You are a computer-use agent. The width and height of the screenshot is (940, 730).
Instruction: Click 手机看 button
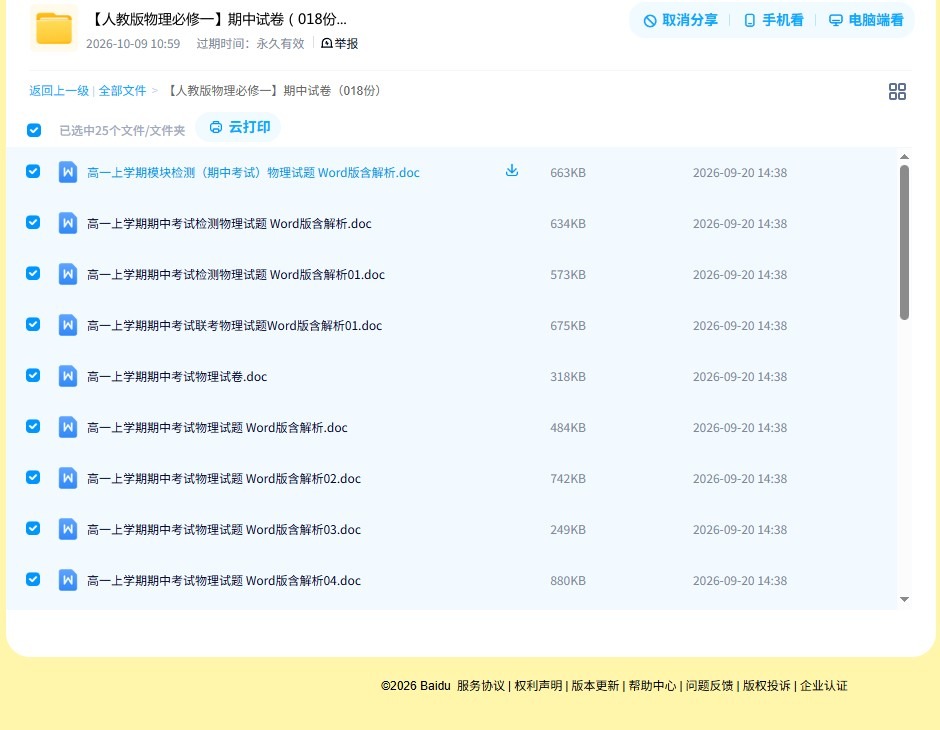click(773, 20)
